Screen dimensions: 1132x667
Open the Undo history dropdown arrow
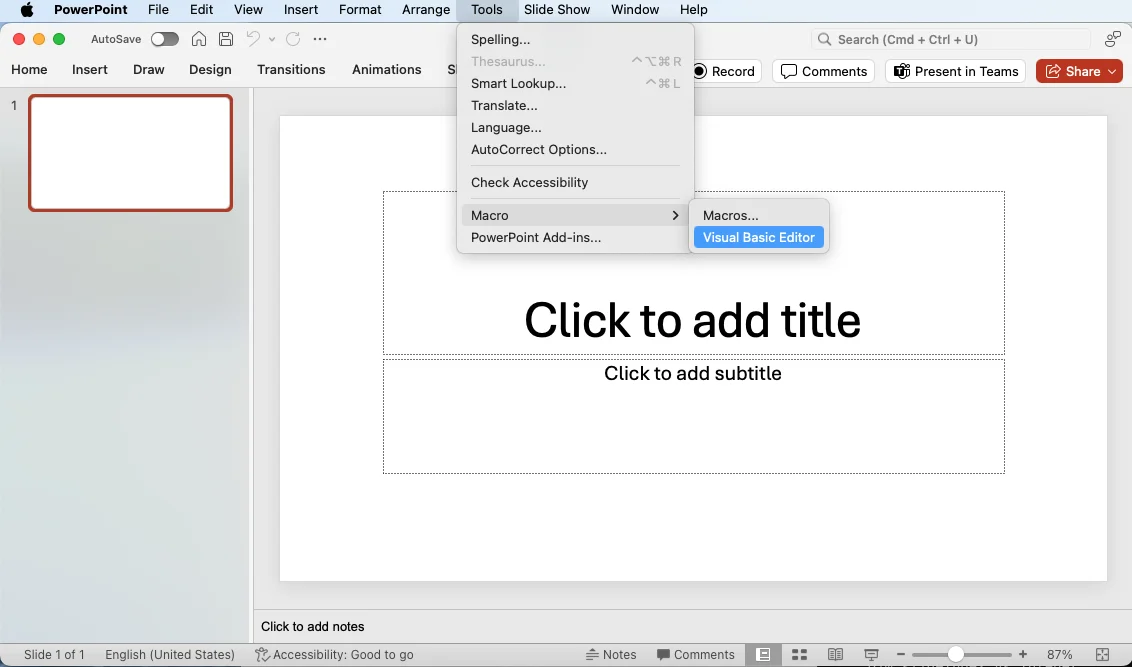pos(272,40)
